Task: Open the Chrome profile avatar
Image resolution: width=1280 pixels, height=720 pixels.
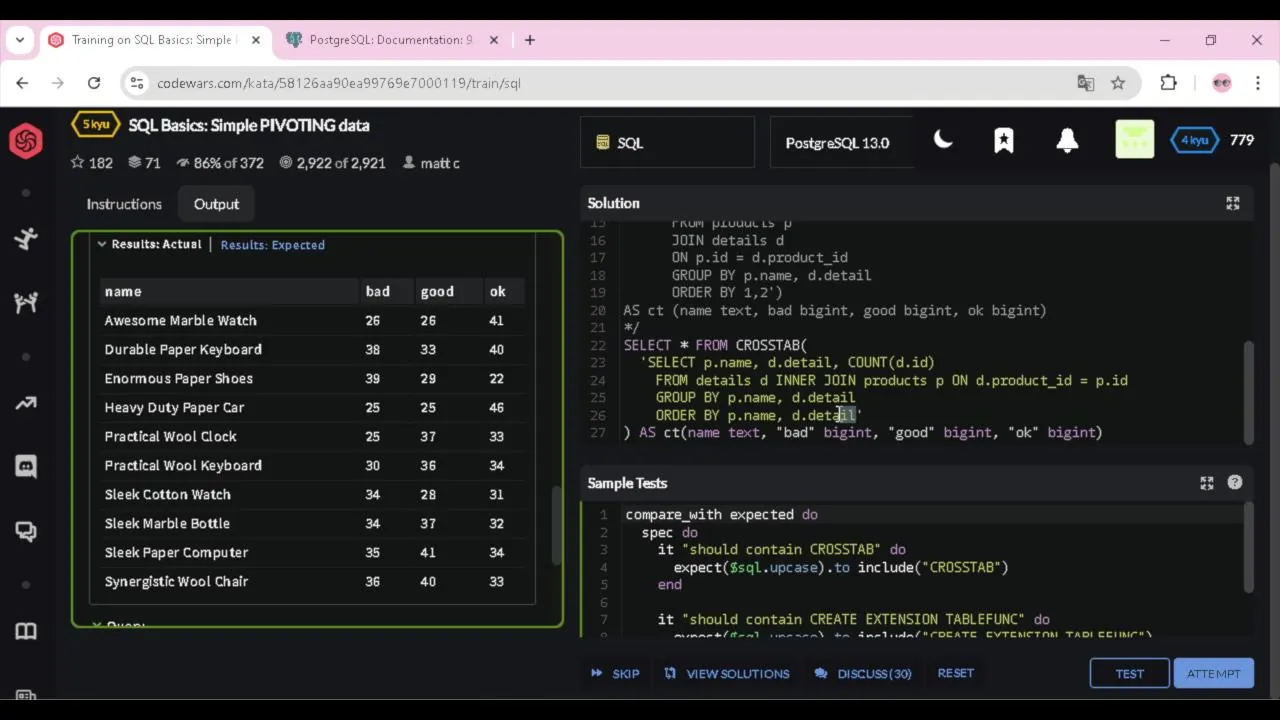Action: coord(1221,83)
